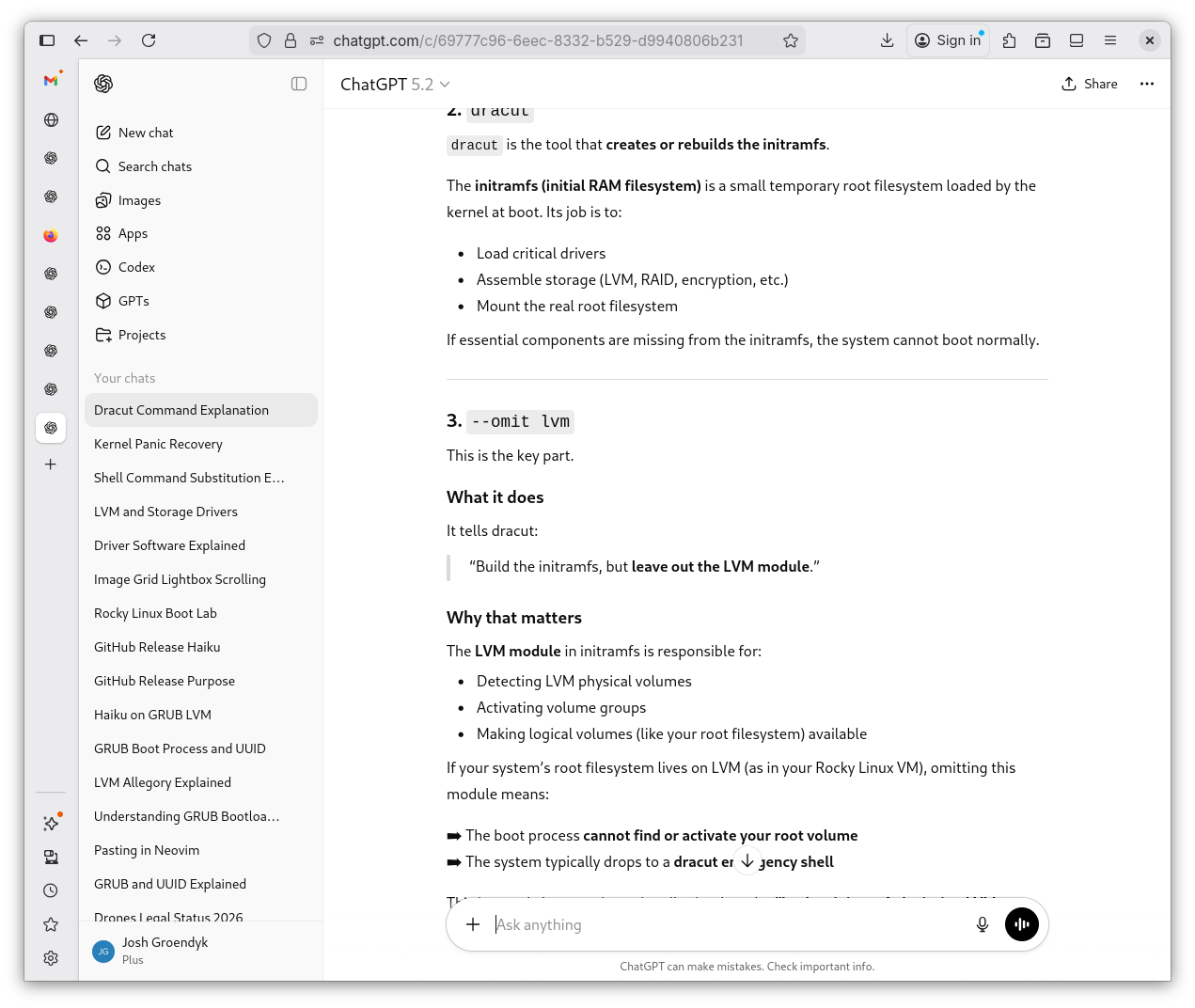Open the Firefox hamburger application menu
Image resolution: width=1195 pixels, height=1008 pixels.
coord(1109,40)
